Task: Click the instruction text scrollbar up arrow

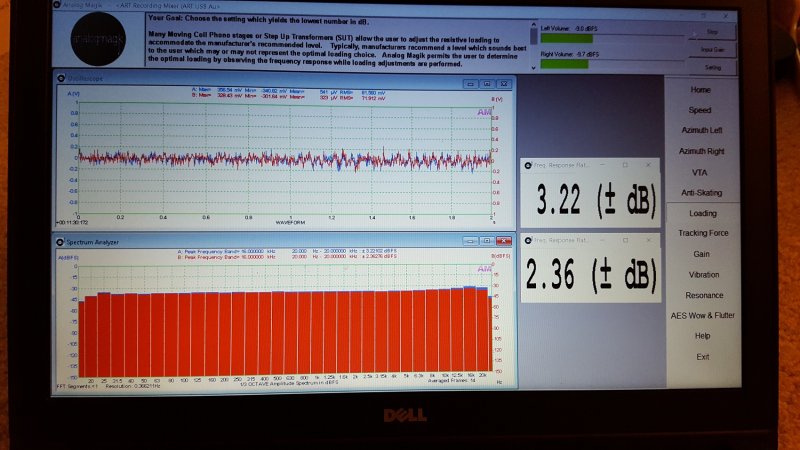Action: (534, 24)
